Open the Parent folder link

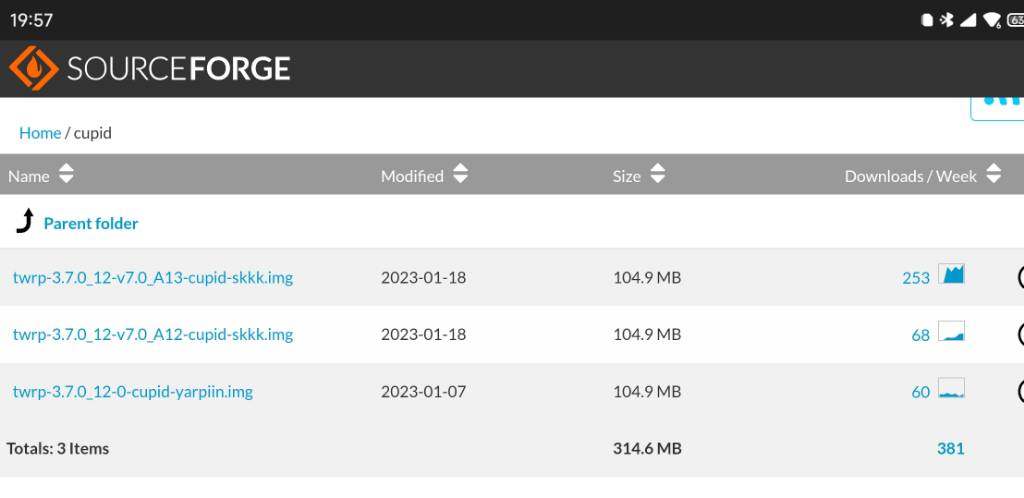(x=91, y=223)
